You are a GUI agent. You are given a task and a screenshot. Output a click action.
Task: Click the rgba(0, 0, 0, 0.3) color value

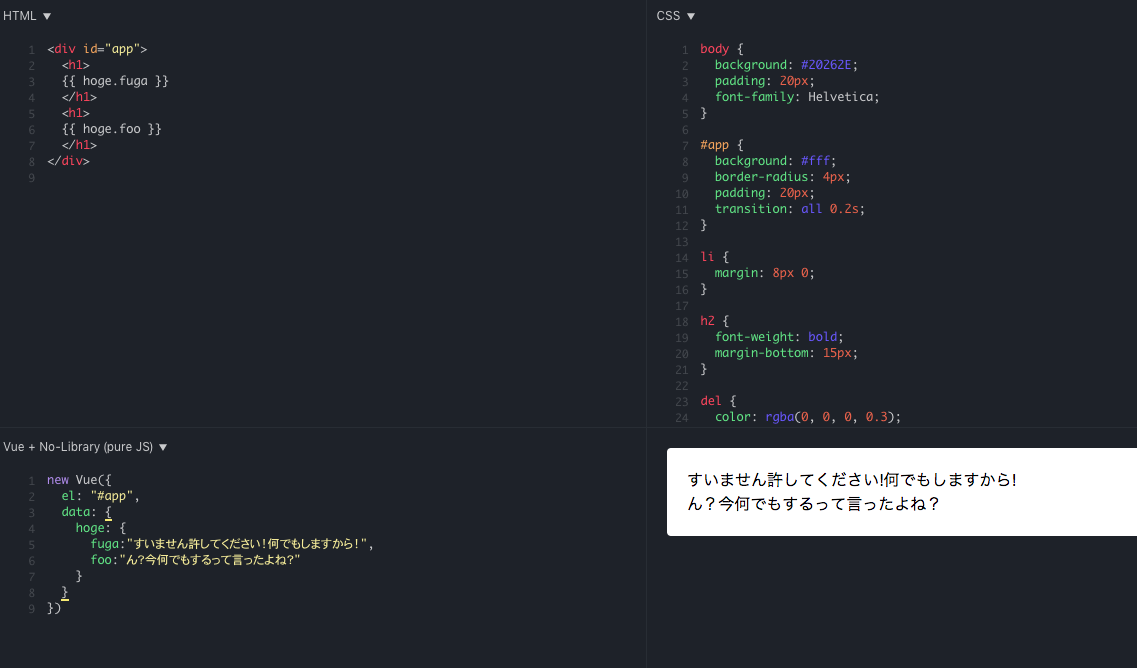click(x=832, y=417)
